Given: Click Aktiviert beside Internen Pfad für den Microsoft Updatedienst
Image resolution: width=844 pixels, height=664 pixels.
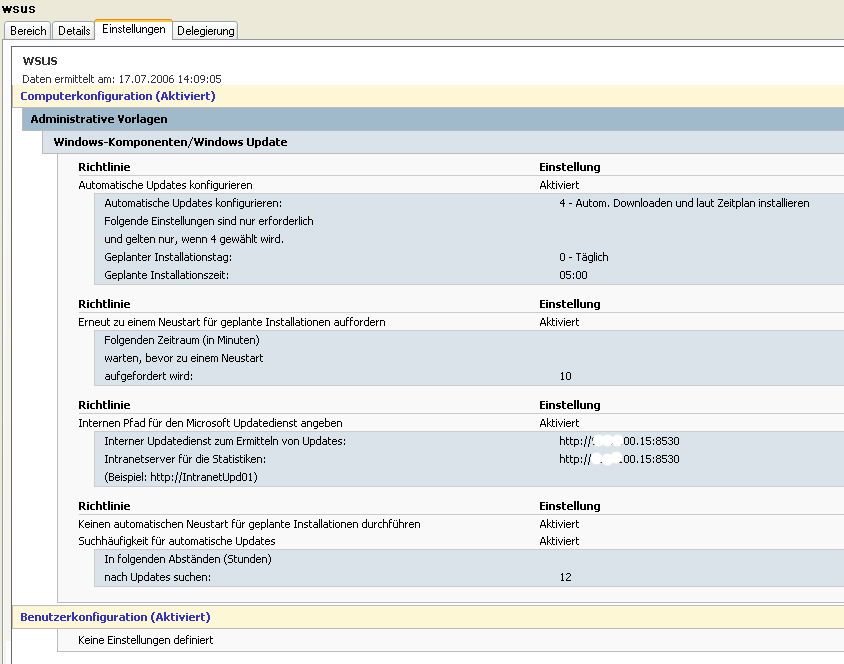Looking at the screenshot, I should point(559,423).
